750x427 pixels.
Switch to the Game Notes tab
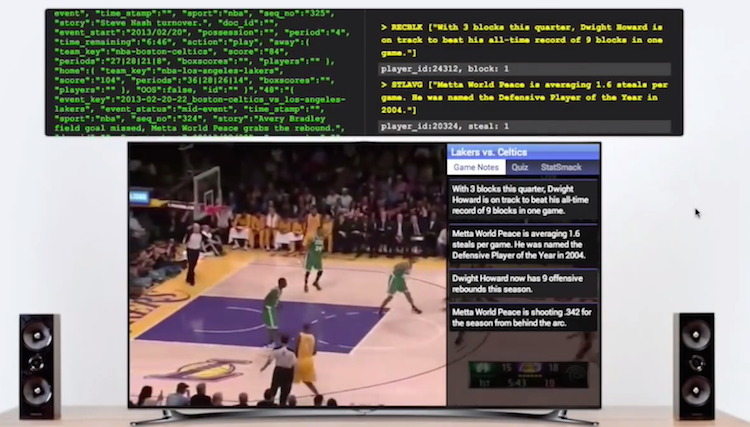[476, 167]
